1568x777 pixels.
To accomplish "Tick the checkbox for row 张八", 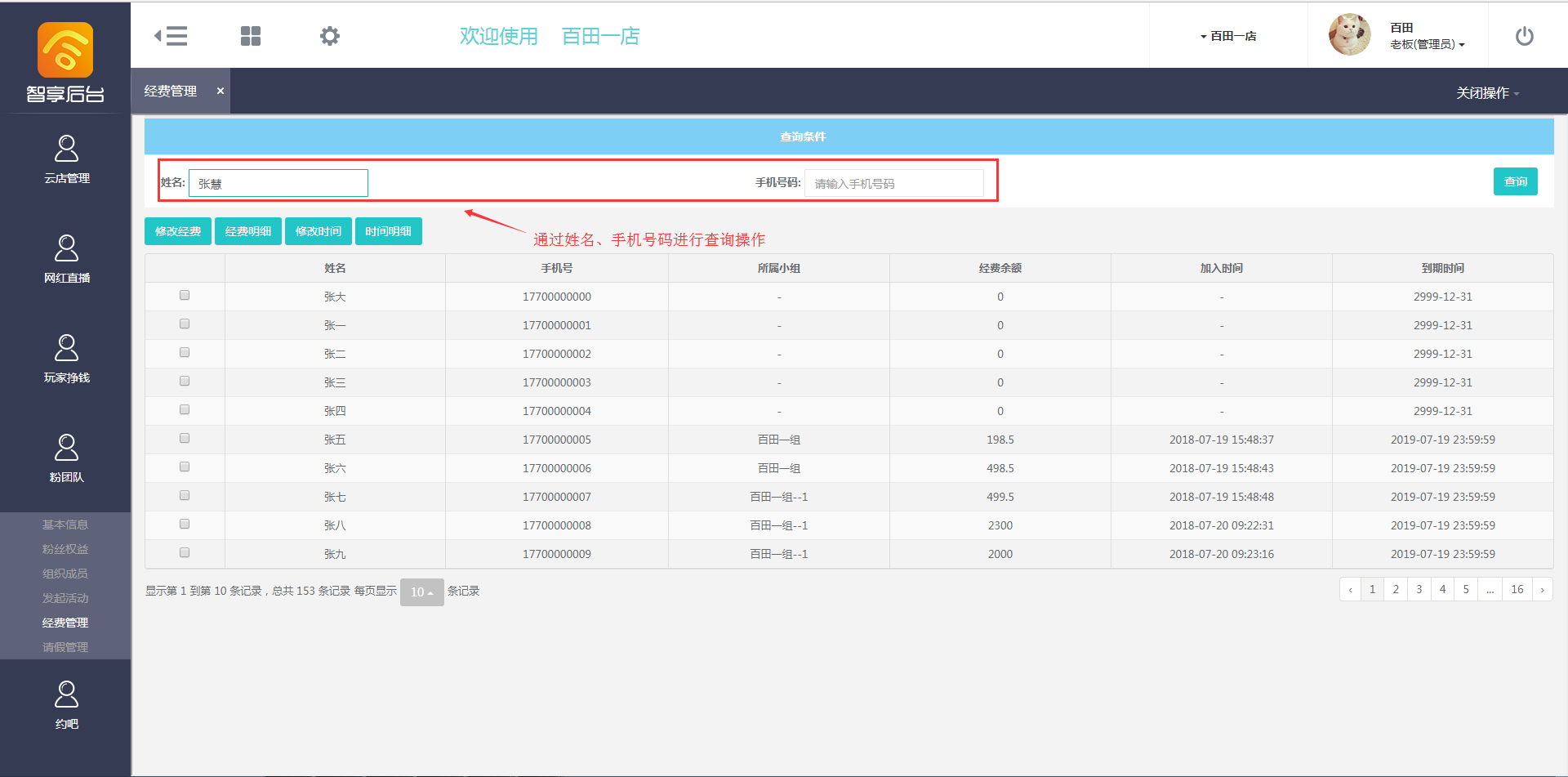I will click(185, 524).
